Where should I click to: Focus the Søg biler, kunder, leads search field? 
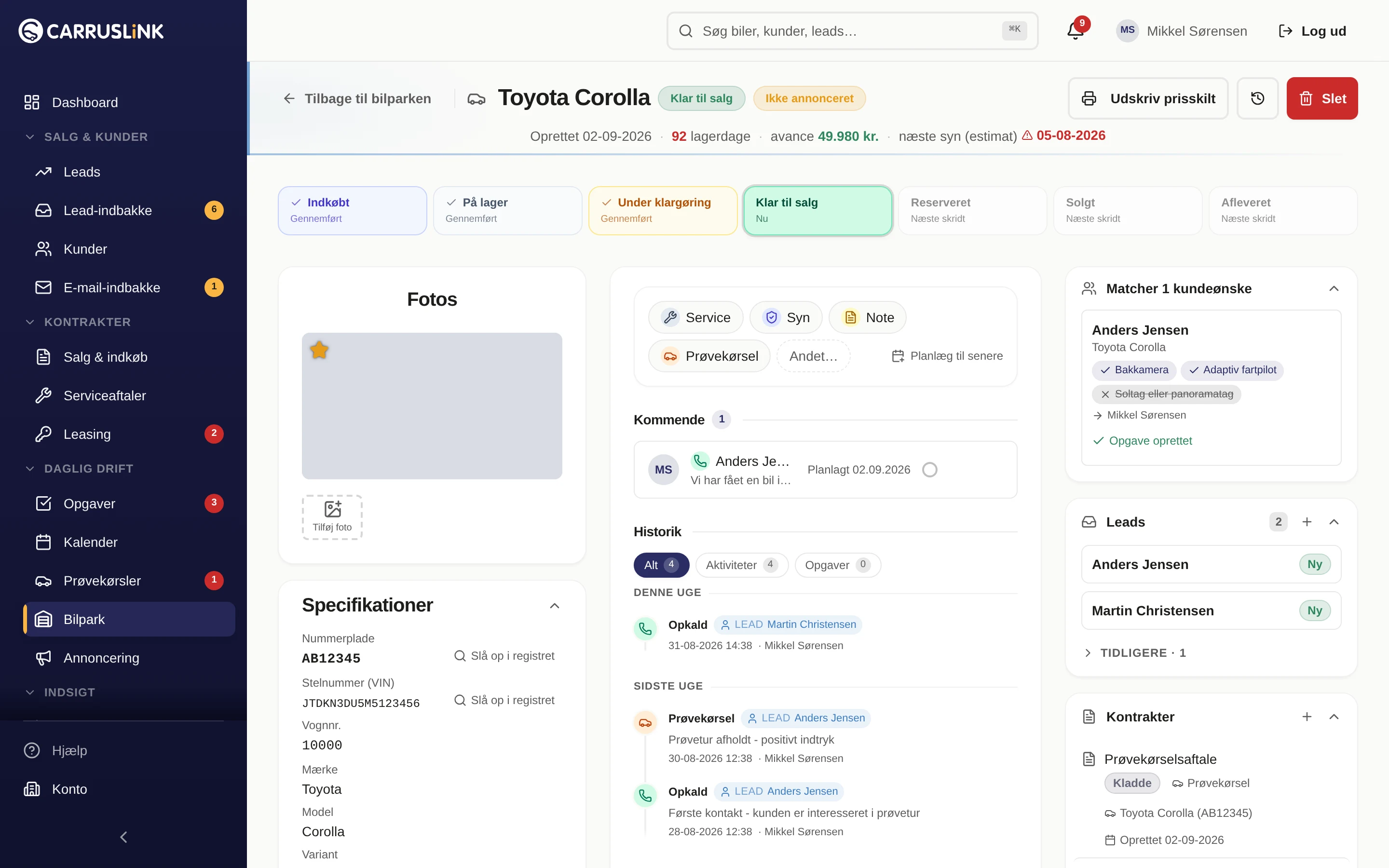(x=852, y=31)
